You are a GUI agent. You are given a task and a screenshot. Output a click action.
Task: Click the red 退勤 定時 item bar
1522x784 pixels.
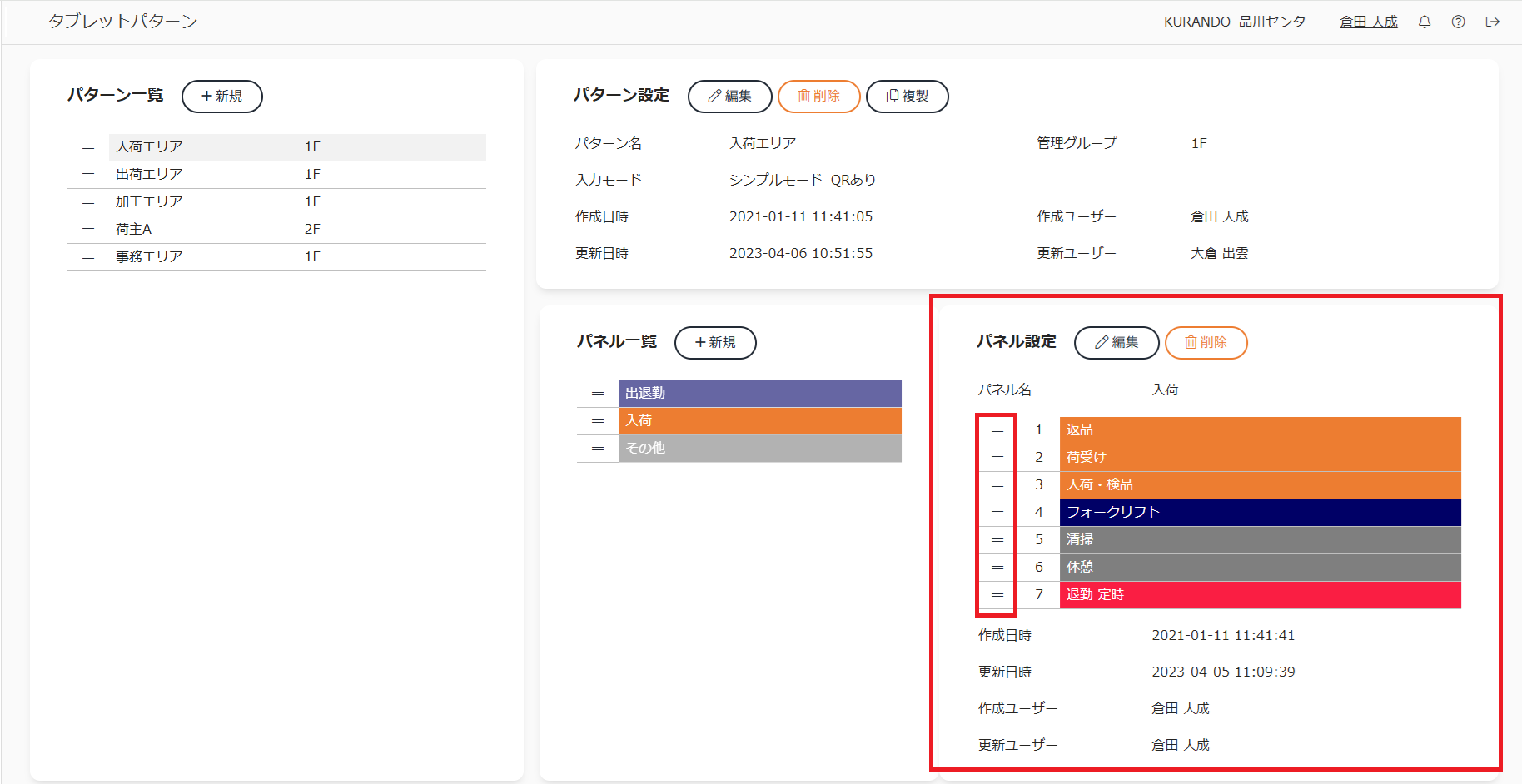1261,595
